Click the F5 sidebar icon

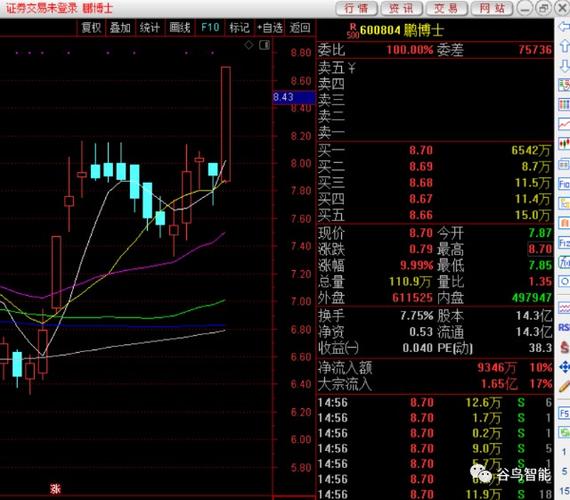pyautogui.click(x=564, y=413)
